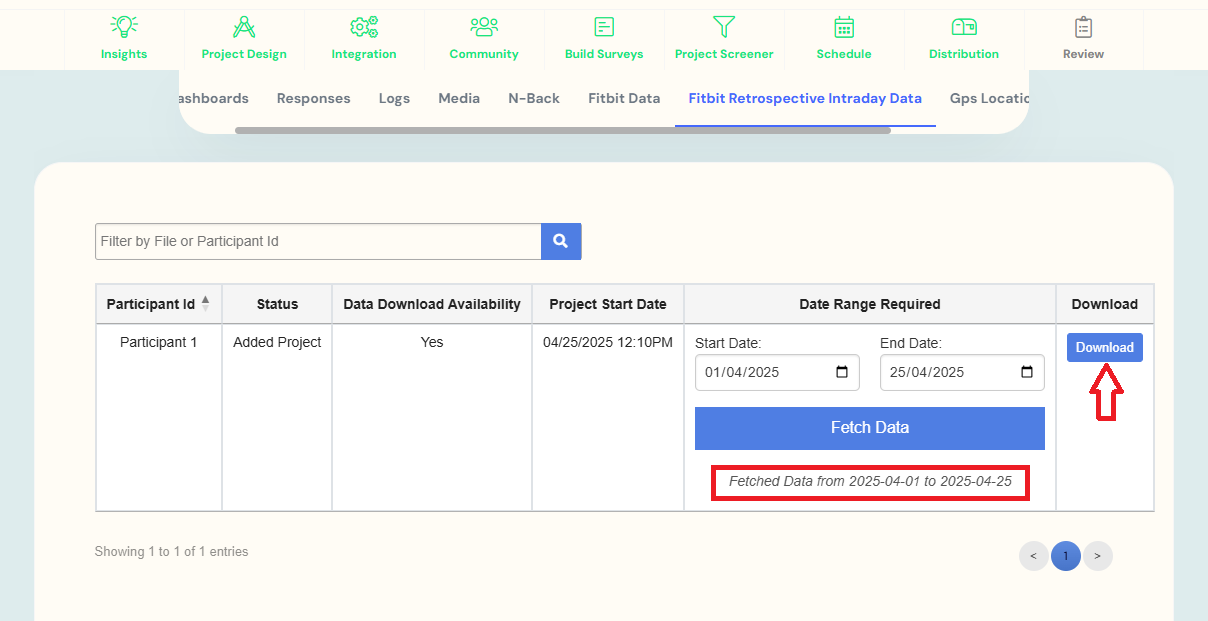The image size is (1208, 621).
Task: Click the Status column header
Action: (x=277, y=304)
